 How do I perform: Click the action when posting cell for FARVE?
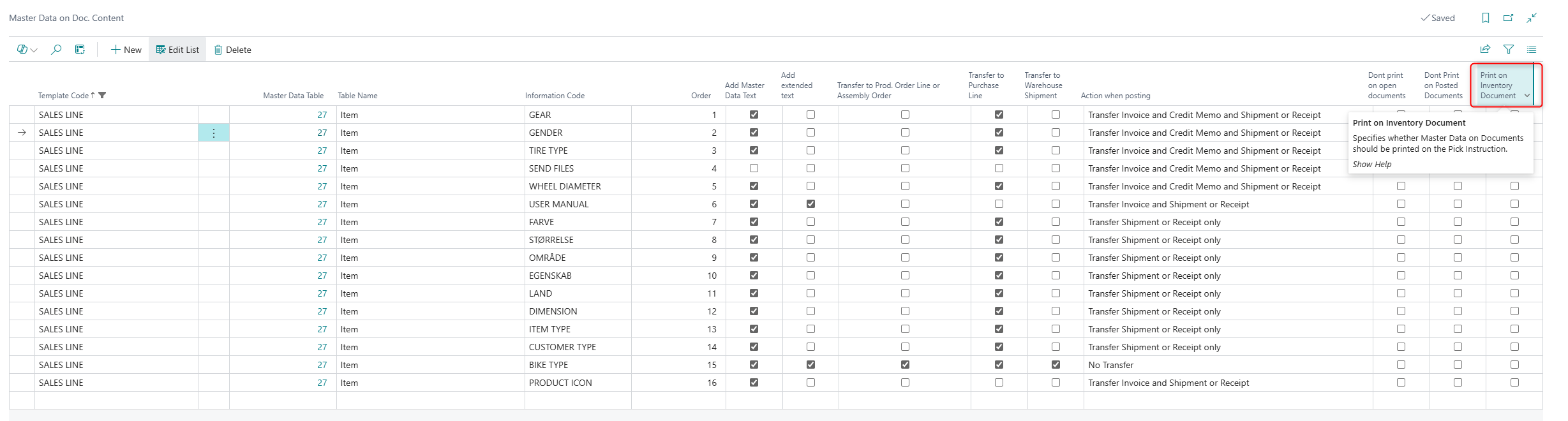pyautogui.click(x=1228, y=222)
